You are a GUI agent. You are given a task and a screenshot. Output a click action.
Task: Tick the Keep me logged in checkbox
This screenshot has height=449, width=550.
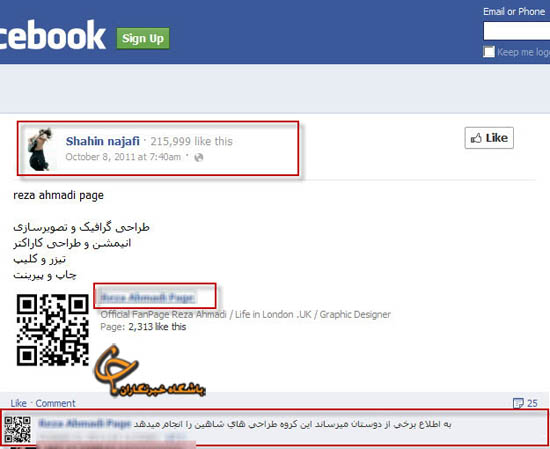pos(489,52)
